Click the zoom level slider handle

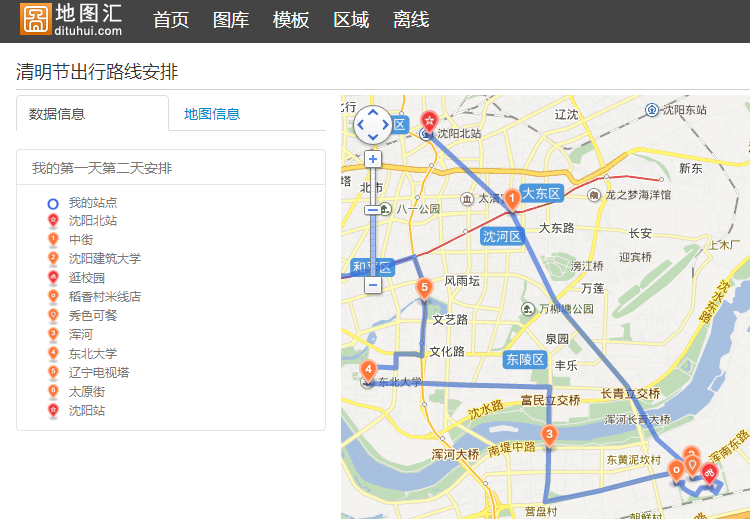click(373, 210)
